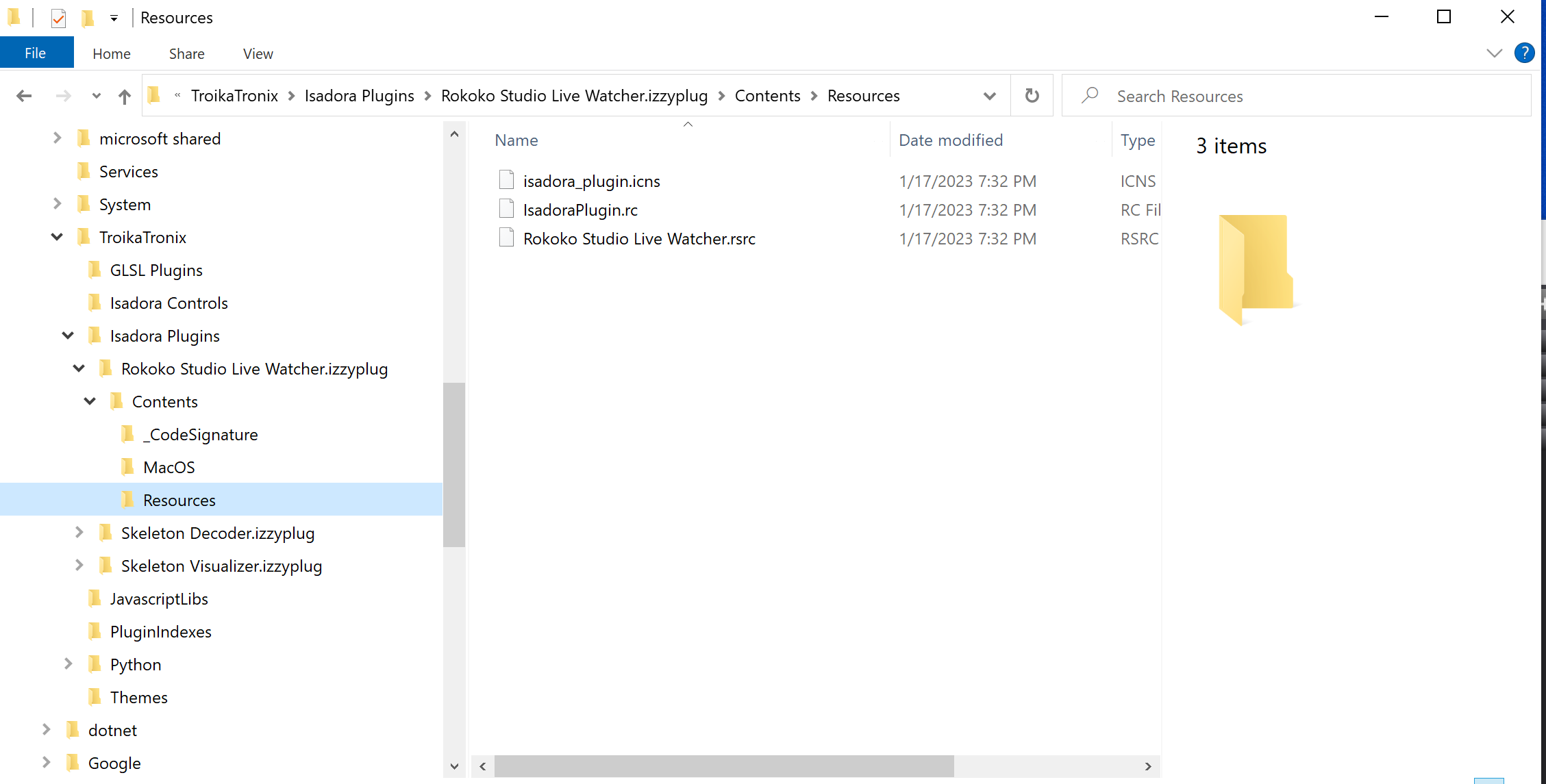
Task: Open the address bar history dropdown
Action: click(x=989, y=96)
